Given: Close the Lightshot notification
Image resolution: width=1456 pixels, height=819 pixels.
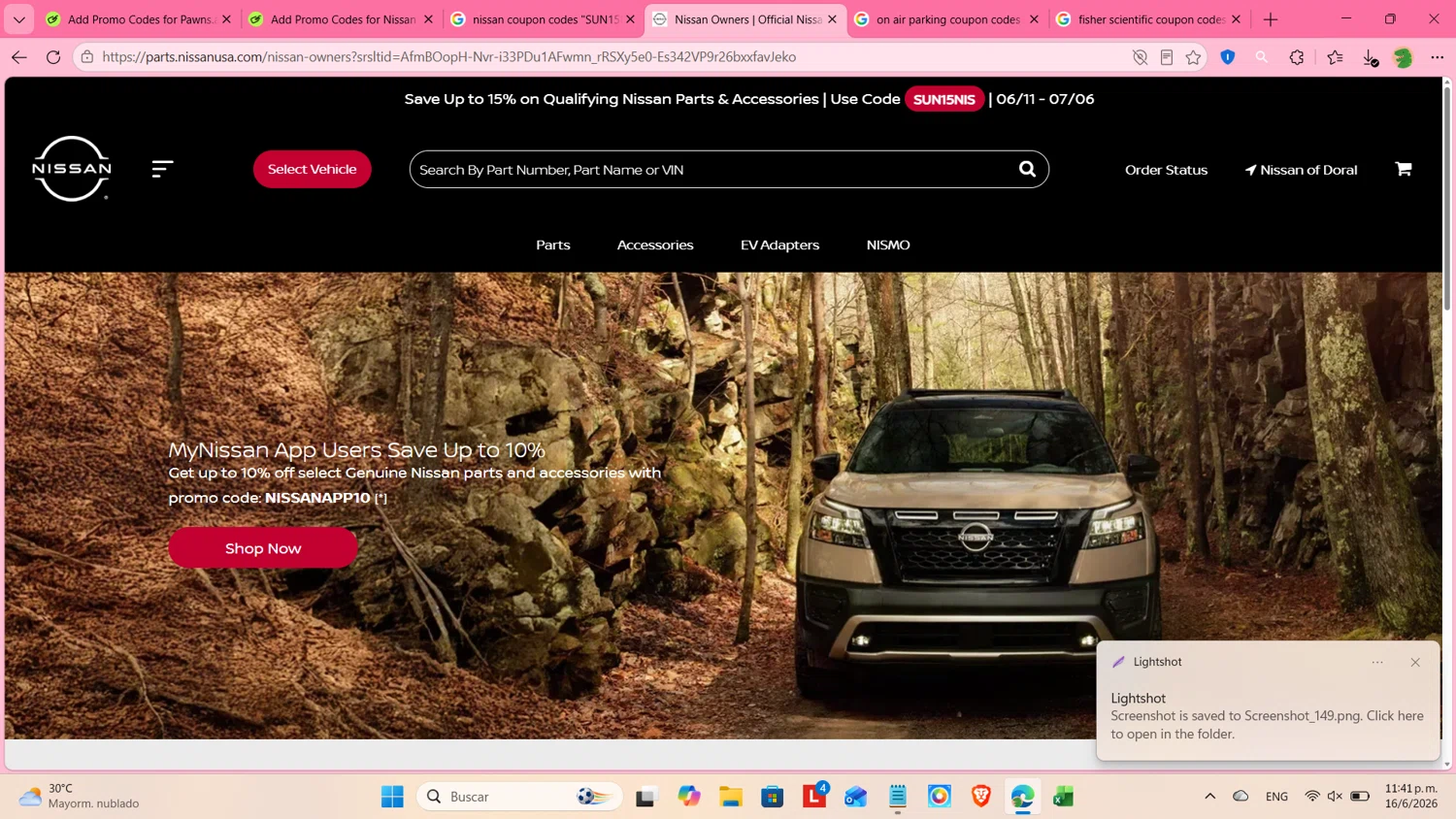Looking at the screenshot, I should [x=1415, y=662].
